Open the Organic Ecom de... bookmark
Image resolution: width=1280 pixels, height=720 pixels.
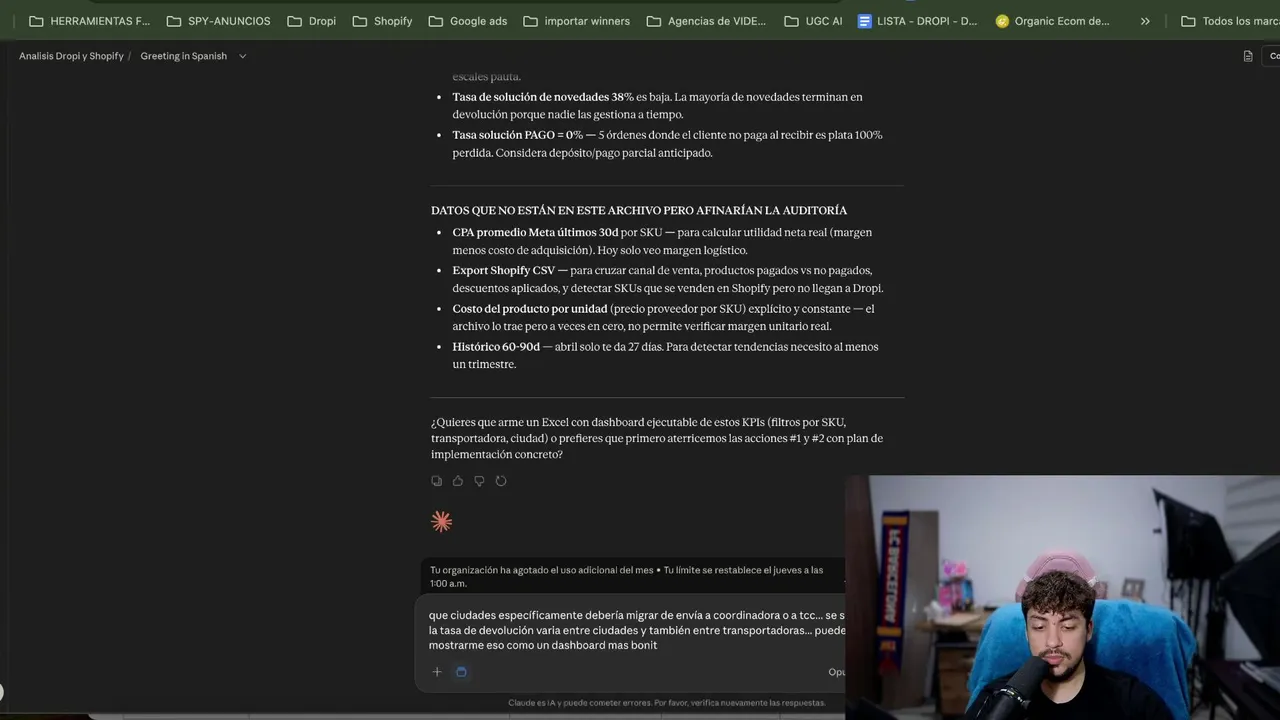[x=1053, y=21]
